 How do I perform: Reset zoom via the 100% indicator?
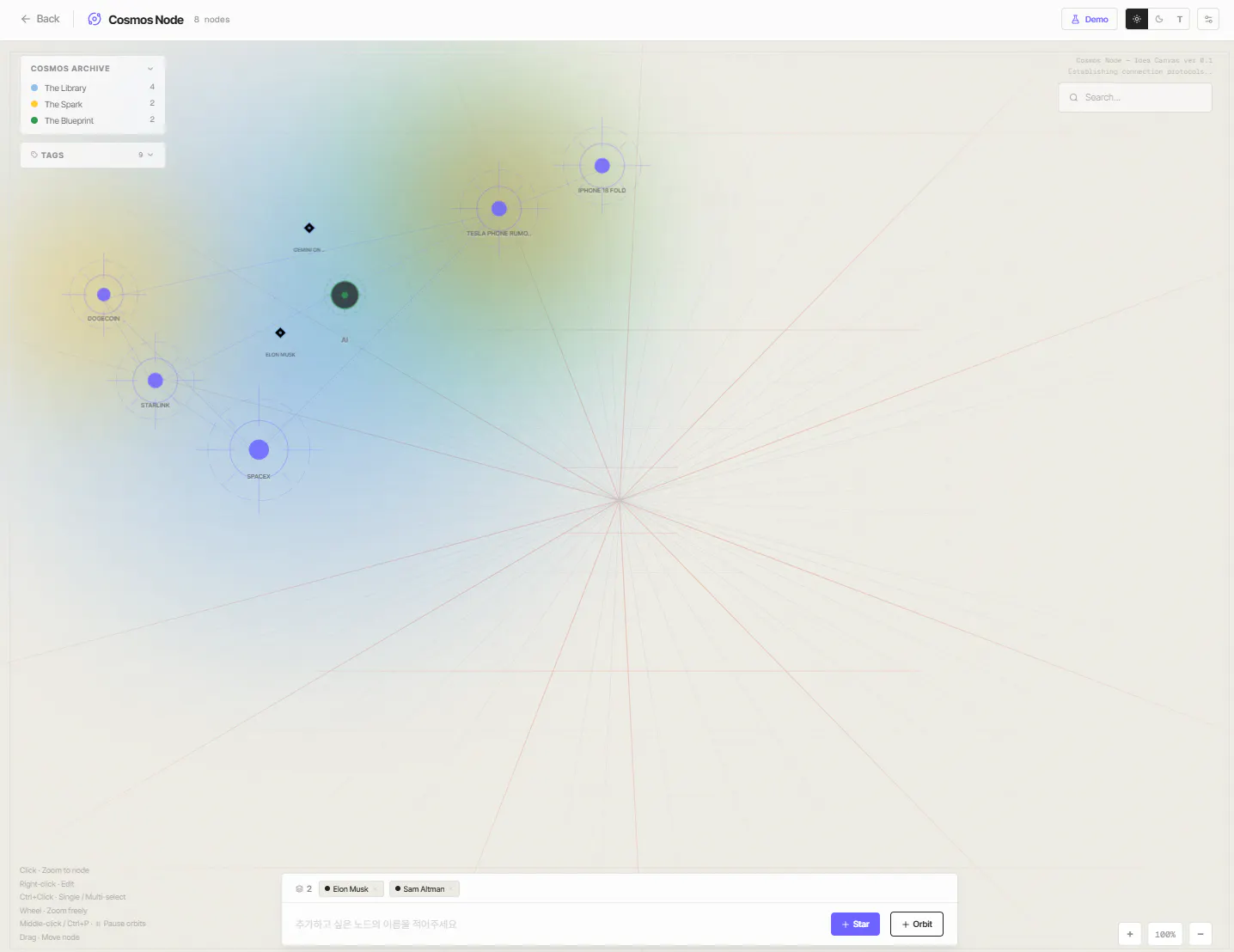click(x=1165, y=934)
